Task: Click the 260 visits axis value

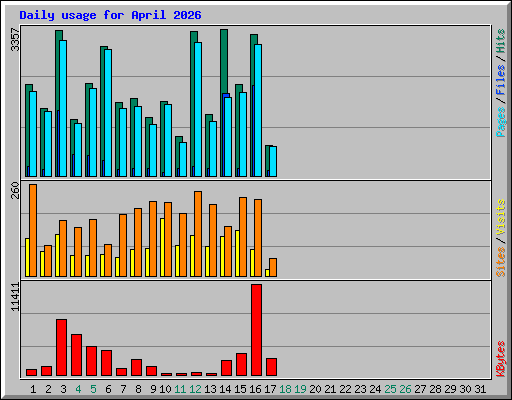Action: [15, 190]
